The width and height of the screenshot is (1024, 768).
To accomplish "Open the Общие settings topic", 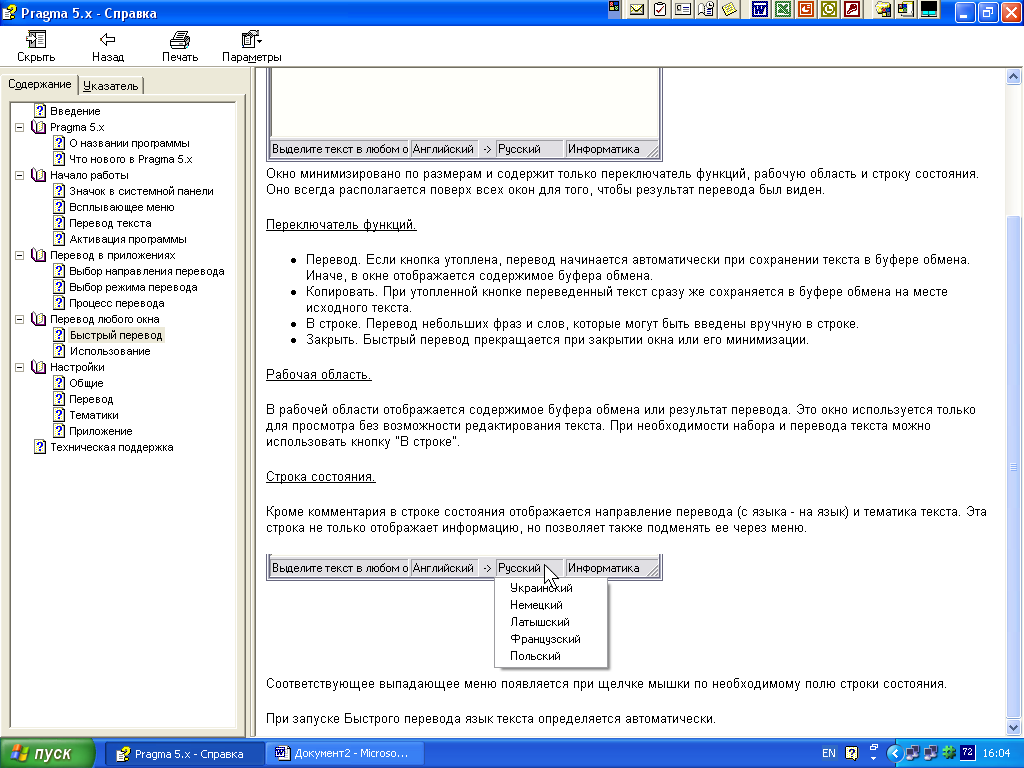I will click(86, 383).
